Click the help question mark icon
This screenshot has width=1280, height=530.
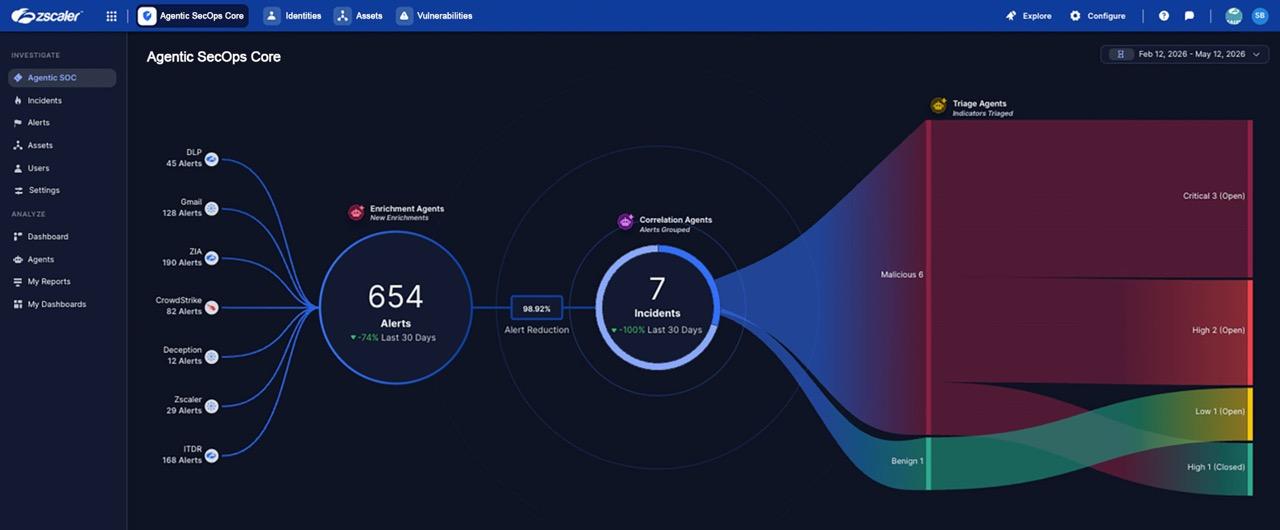point(1164,16)
